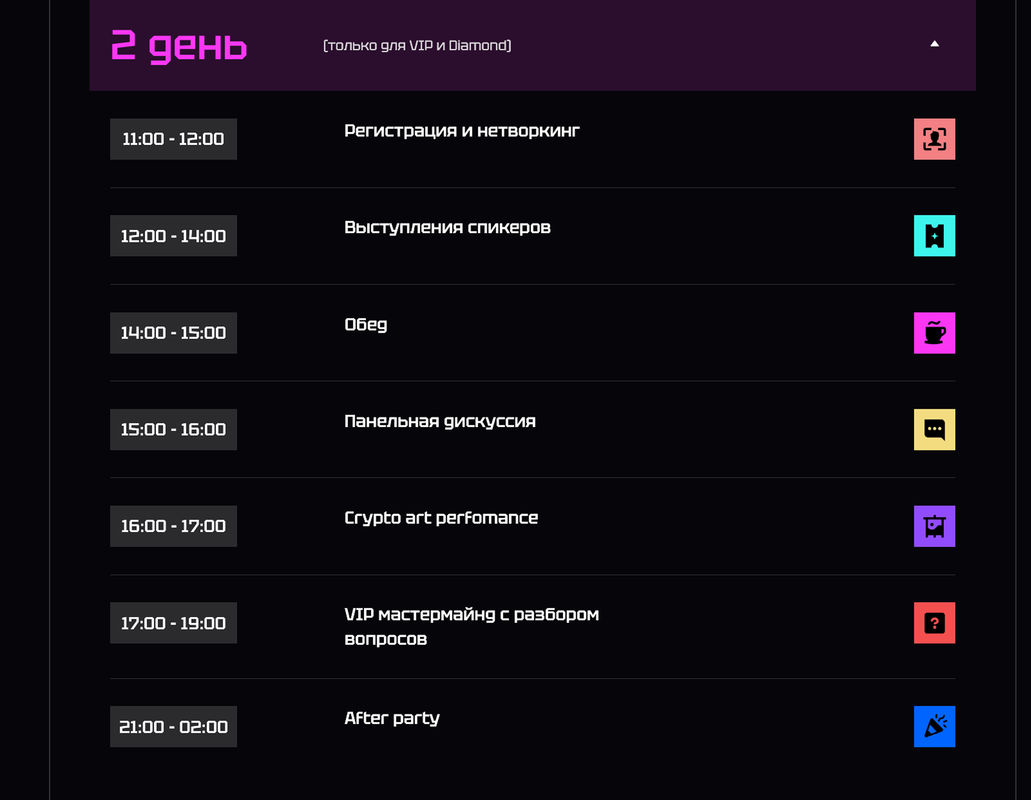Image resolution: width=1031 pixels, height=800 pixels.
Task: Open "Регистрация и нетворкинг" schedule item
Action: coord(462,131)
